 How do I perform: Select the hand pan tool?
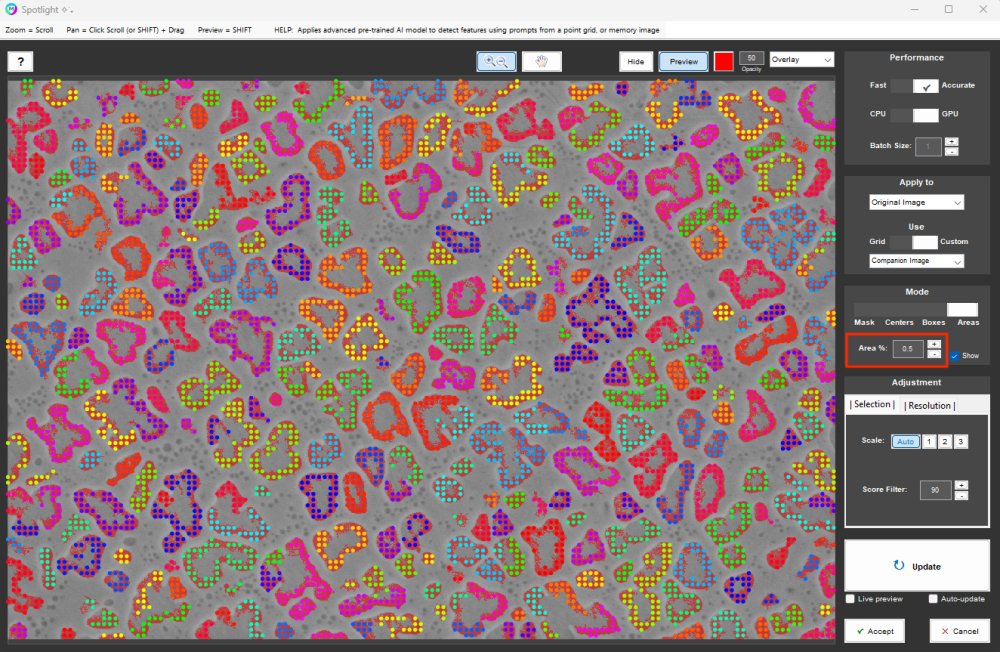541,61
